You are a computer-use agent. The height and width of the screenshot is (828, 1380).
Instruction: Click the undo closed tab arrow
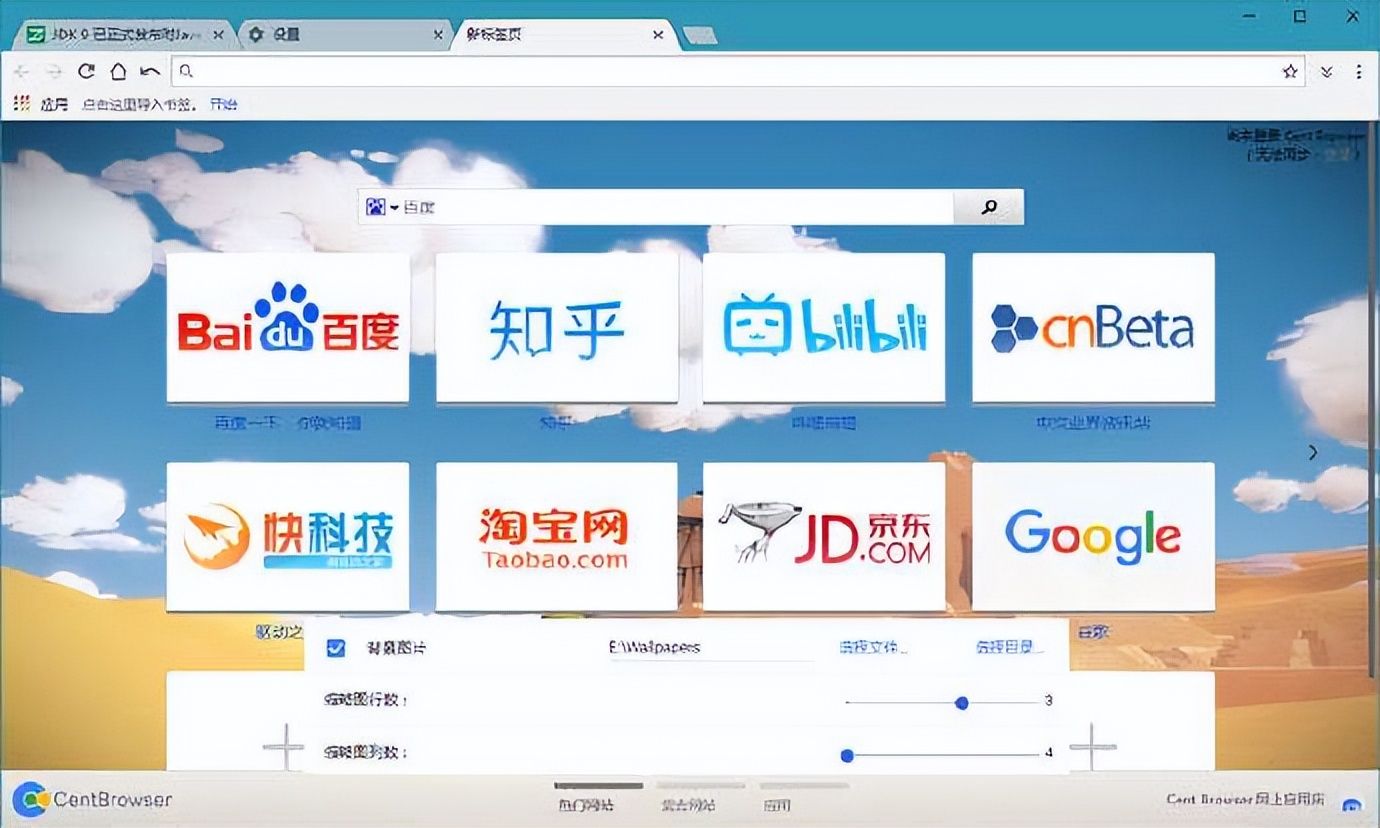coord(150,72)
